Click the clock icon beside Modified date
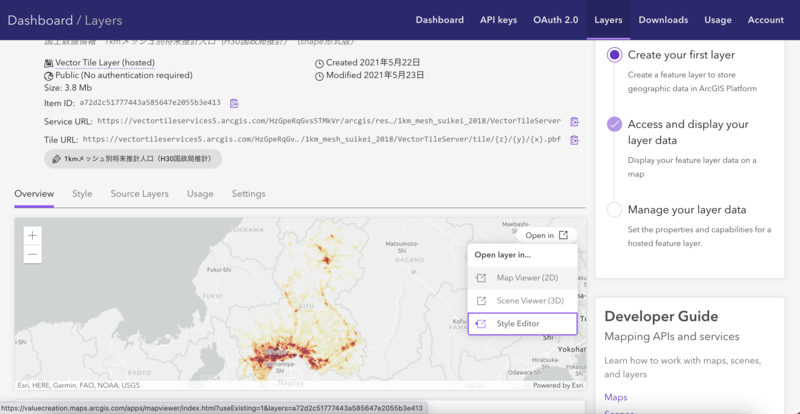Screen dimensions: 800x414 coord(319,77)
